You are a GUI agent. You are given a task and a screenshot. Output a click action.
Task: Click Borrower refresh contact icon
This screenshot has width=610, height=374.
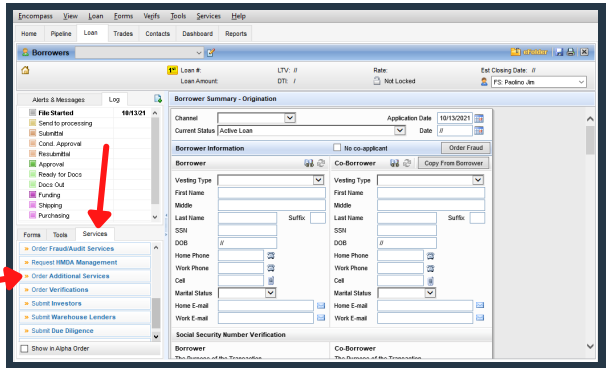321,163
